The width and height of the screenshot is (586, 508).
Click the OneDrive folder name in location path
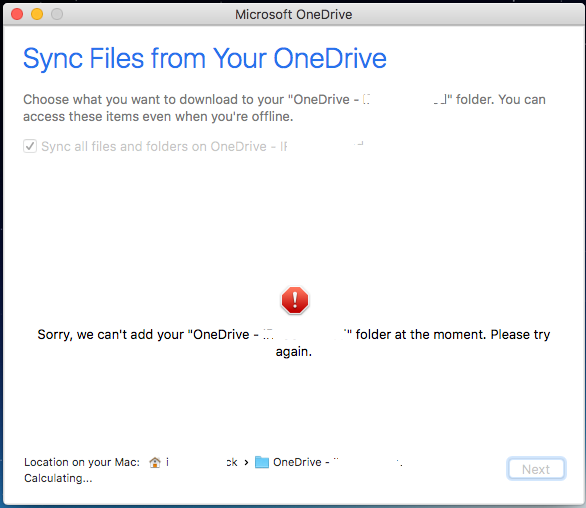337,462
